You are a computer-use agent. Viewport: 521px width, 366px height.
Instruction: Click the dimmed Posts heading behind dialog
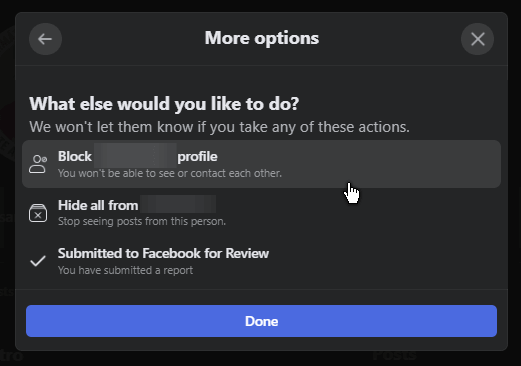pyautogui.click(x=394, y=355)
